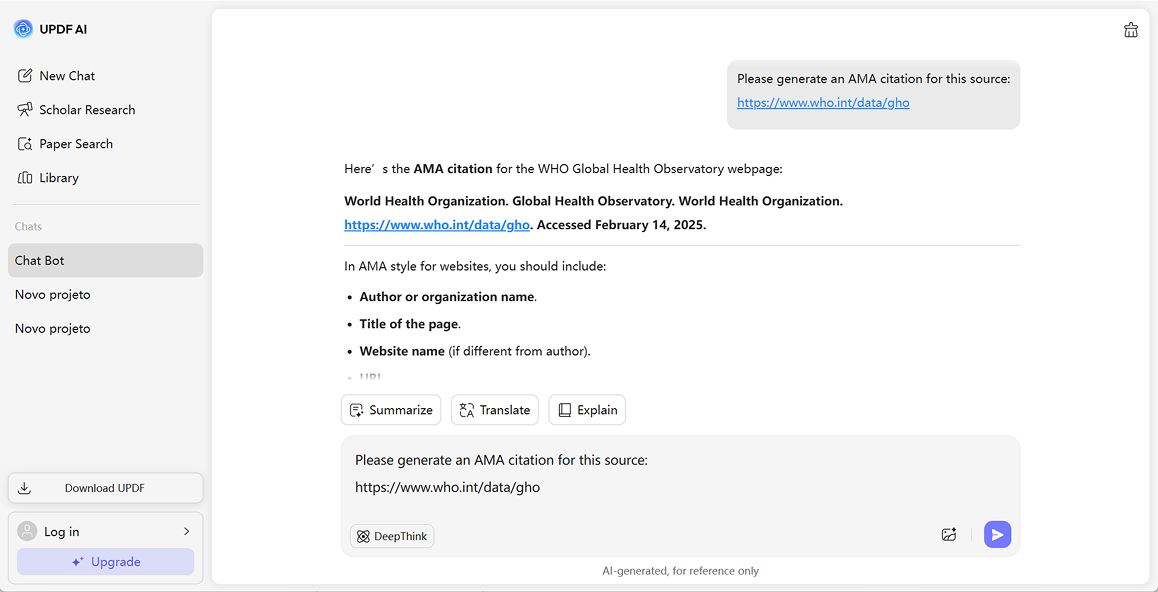This screenshot has height=592, width=1158.
Task: Click the Translate button
Action: (x=495, y=410)
